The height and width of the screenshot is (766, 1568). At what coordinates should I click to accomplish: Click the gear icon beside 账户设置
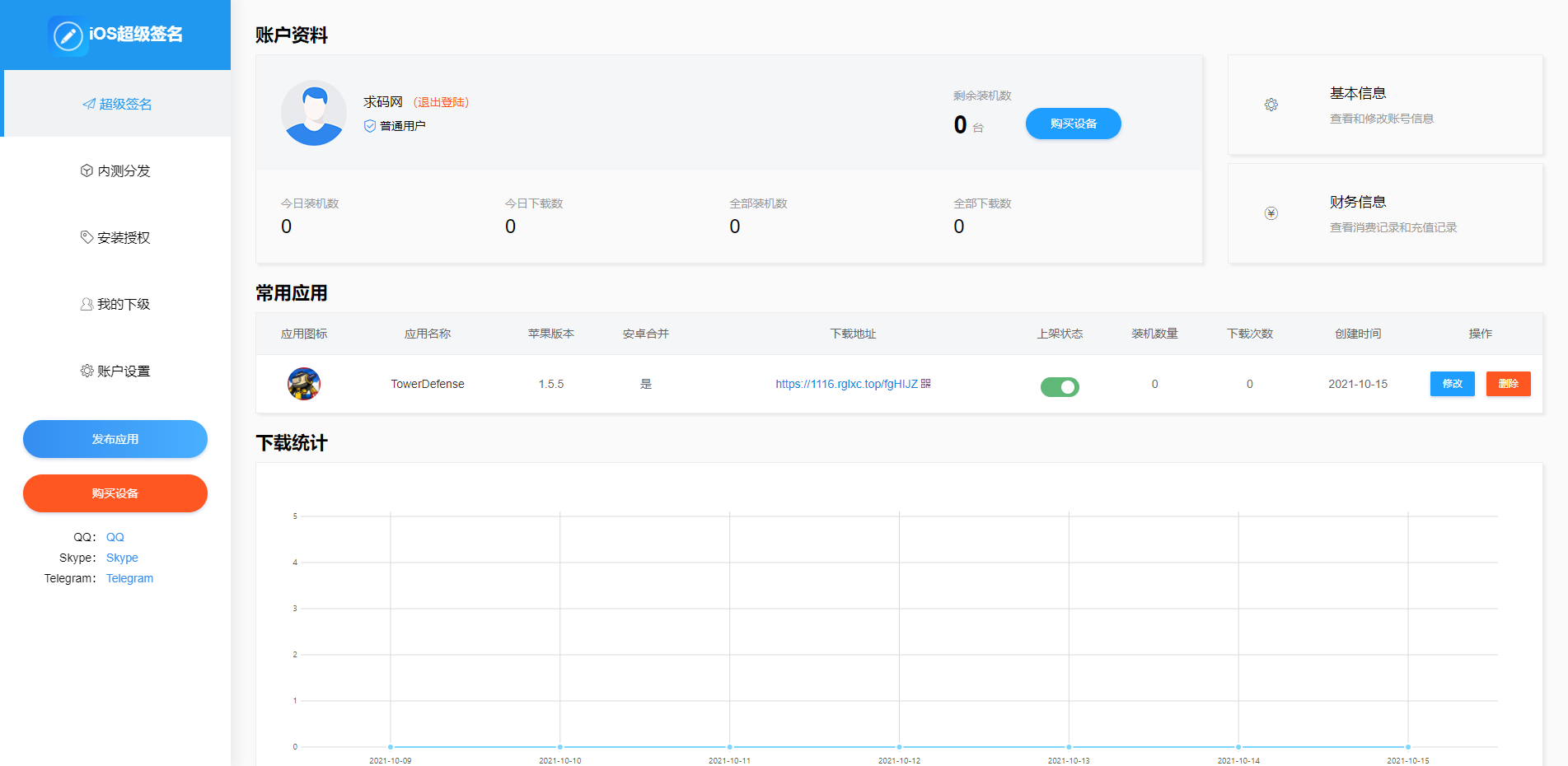point(87,371)
